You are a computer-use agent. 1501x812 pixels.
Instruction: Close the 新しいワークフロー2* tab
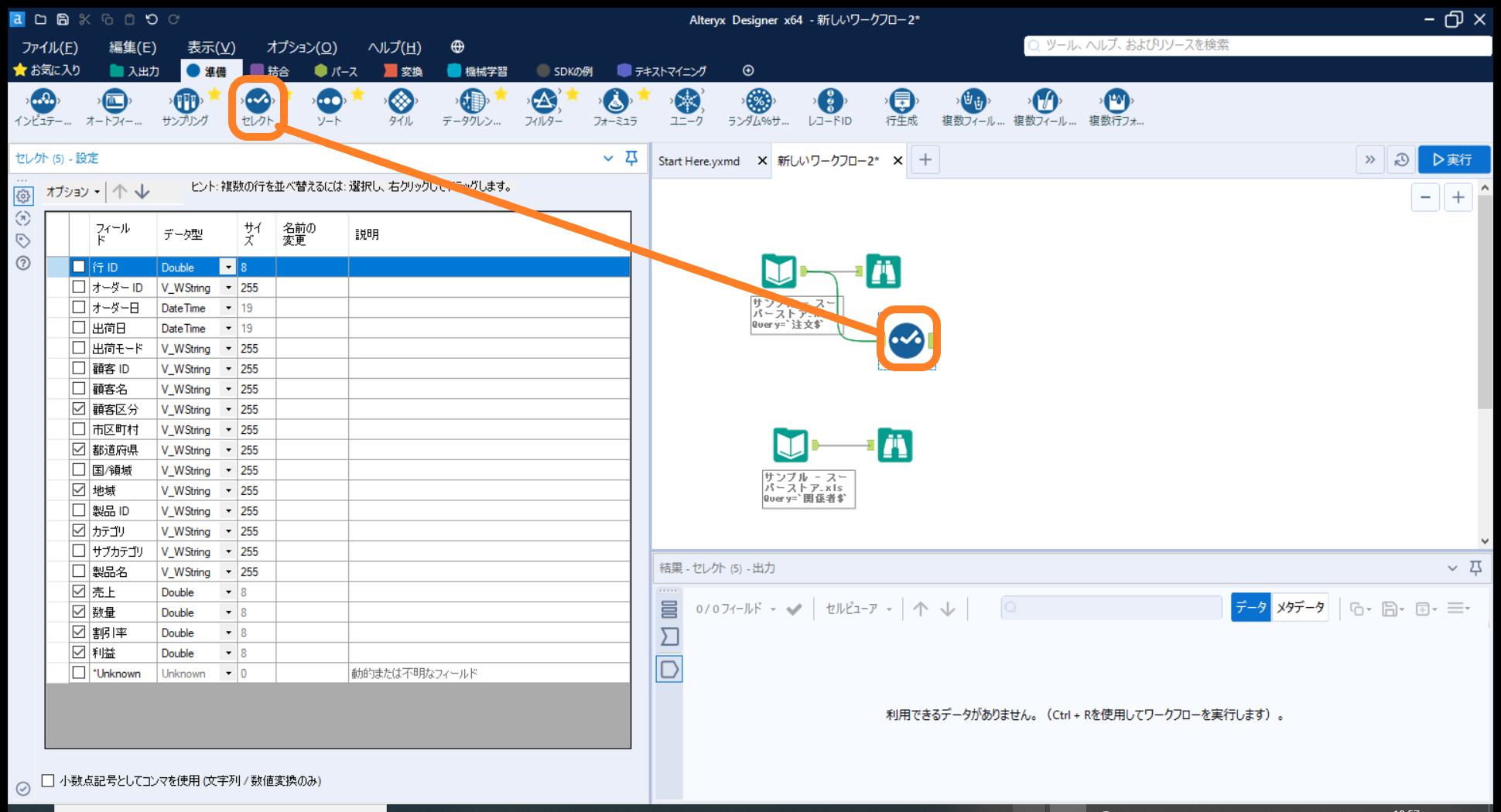(x=898, y=161)
